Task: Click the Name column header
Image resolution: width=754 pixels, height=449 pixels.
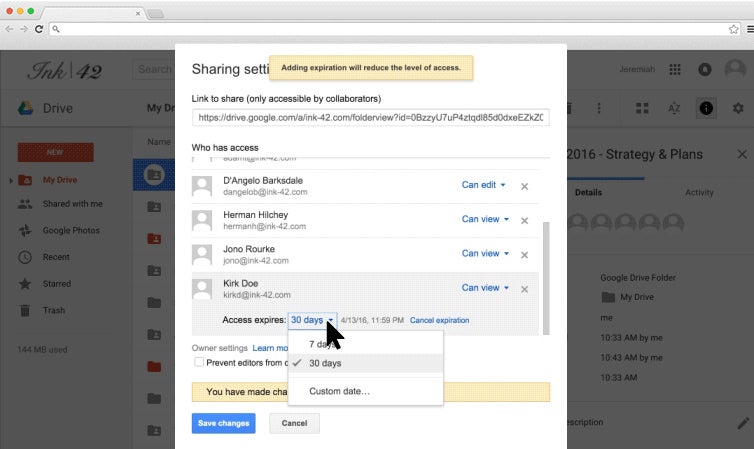Action: [x=159, y=142]
